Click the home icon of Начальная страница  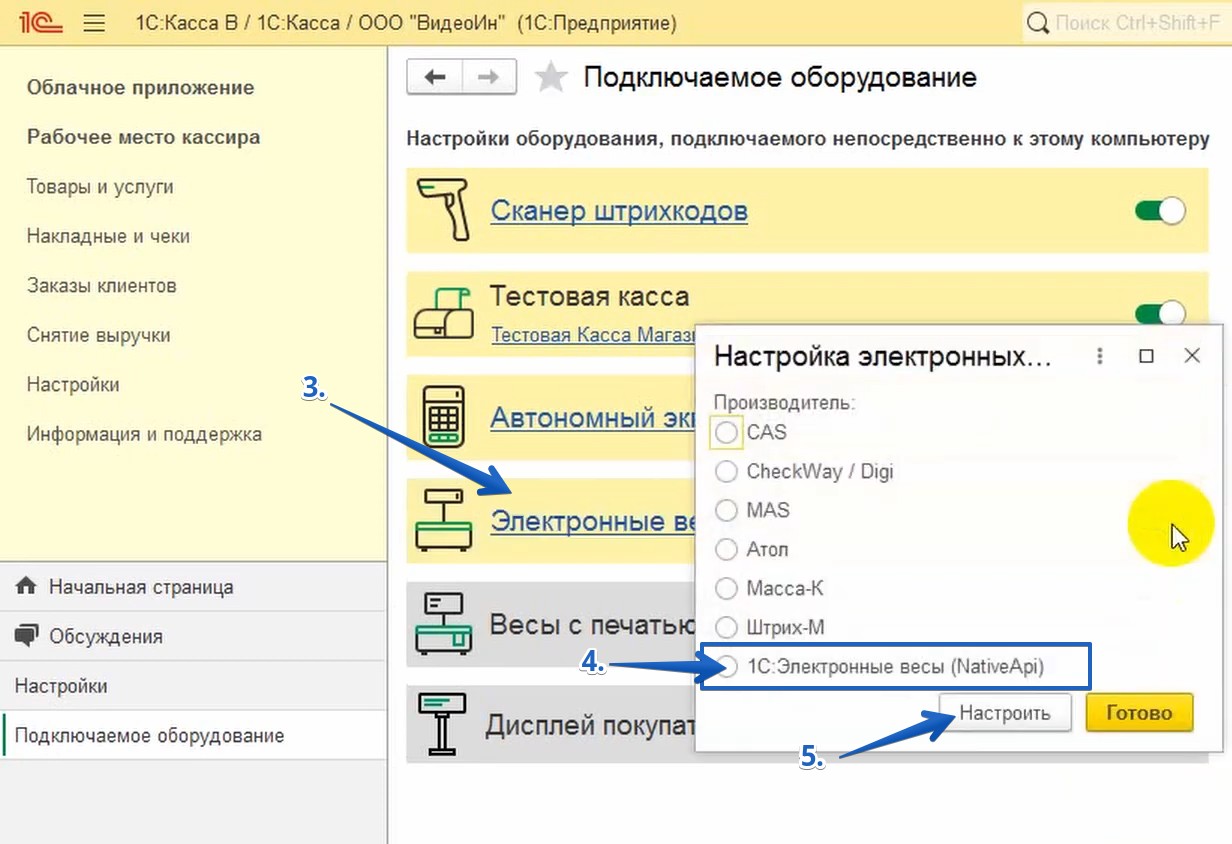click(26, 586)
